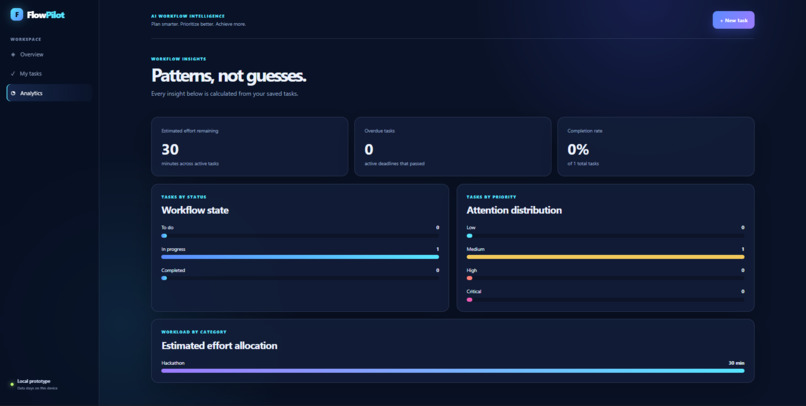Click the 'Workflow state' heading
This screenshot has height=406, width=806.
click(195, 210)
